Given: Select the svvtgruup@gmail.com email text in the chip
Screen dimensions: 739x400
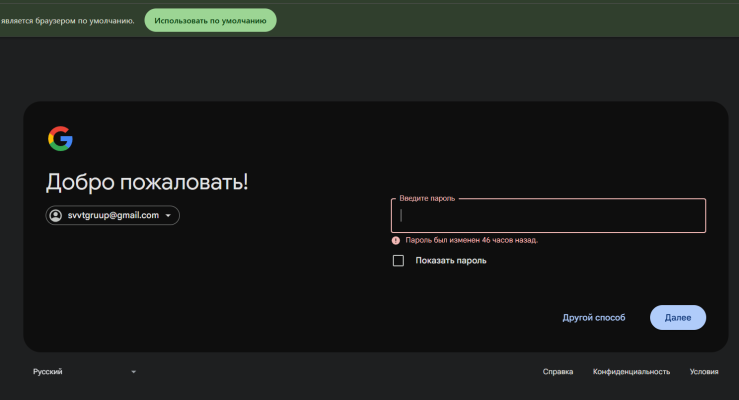Looking at the screenshot, I should click(113, 215).
